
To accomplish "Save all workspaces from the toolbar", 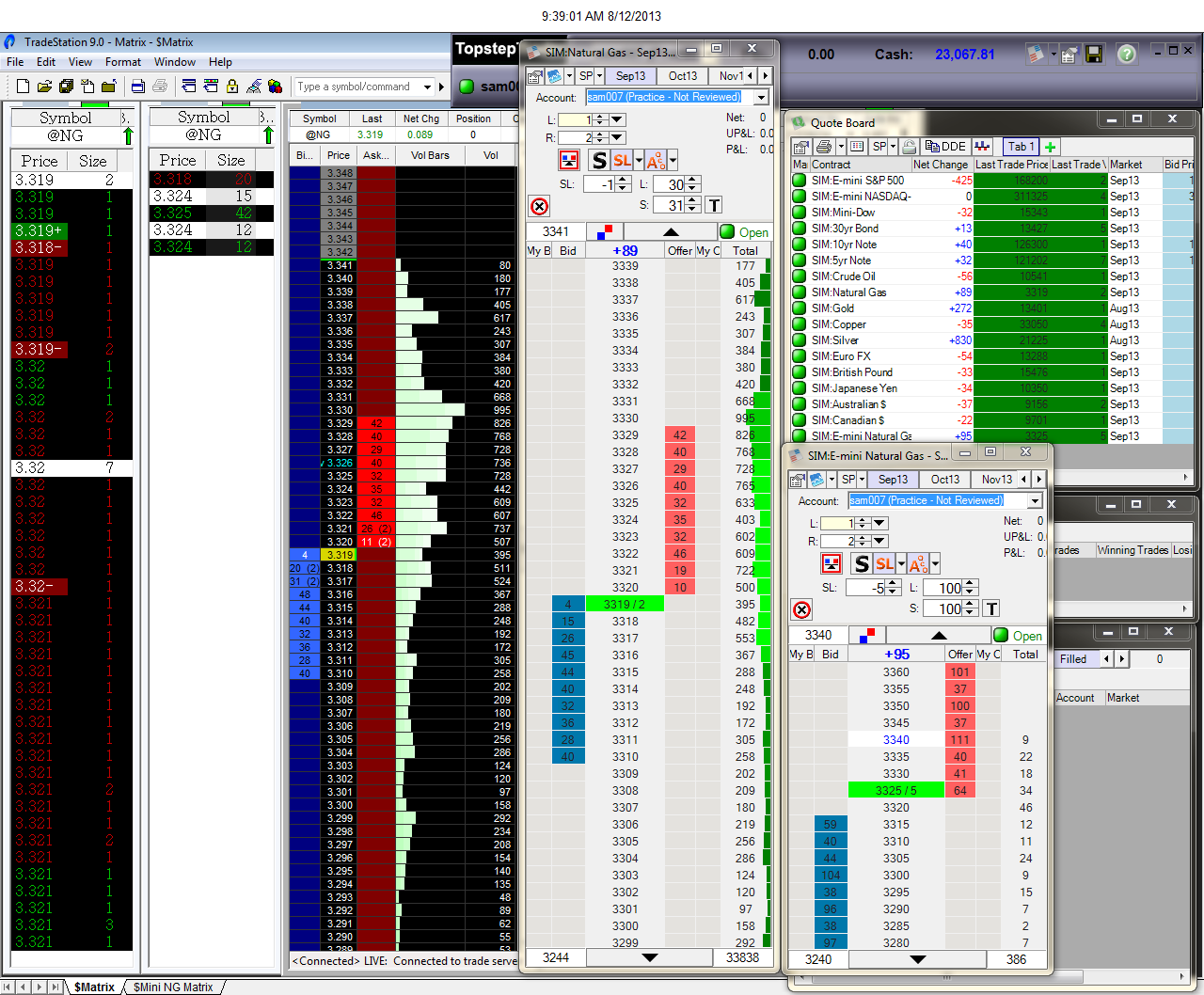I will pos(66,87).
